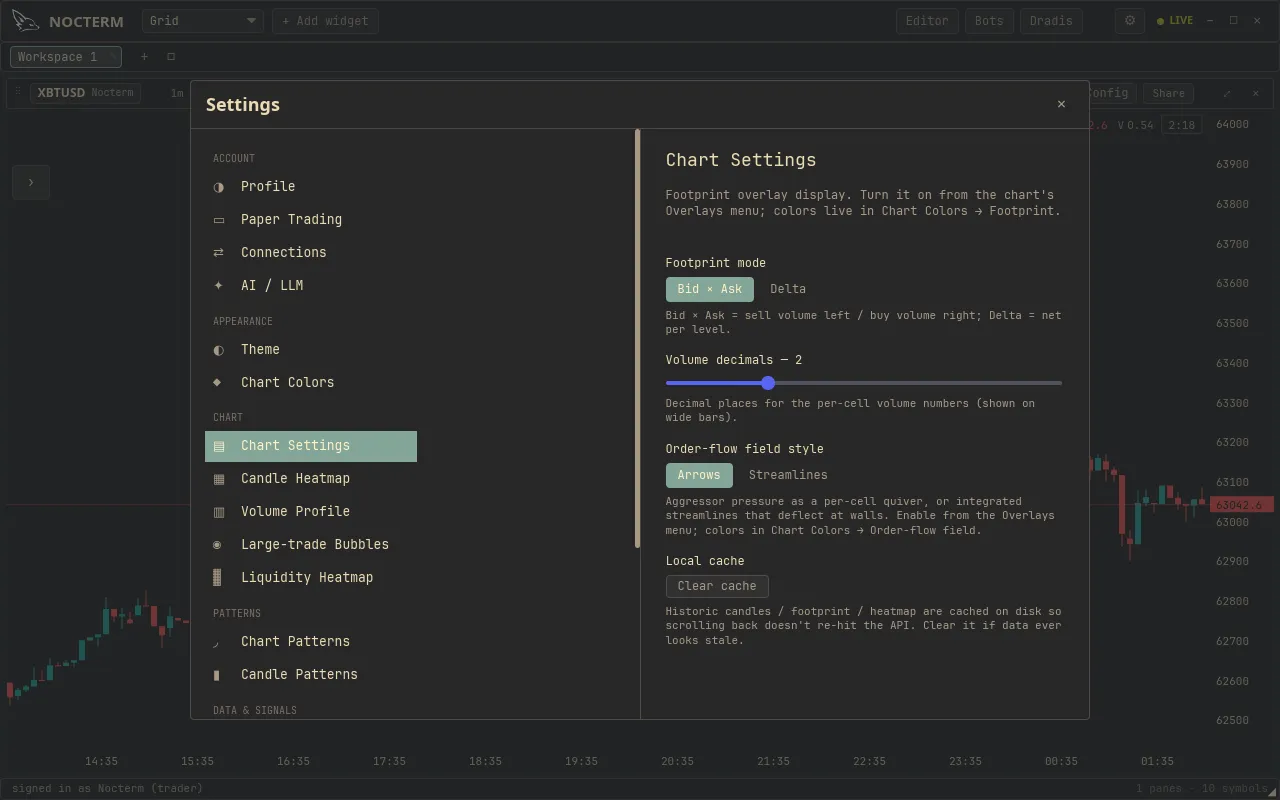Expand the chart pane with fullscreen icon
This screenshot has height=800, width=1280.
pyautogui.click(x=1227, y=93)
